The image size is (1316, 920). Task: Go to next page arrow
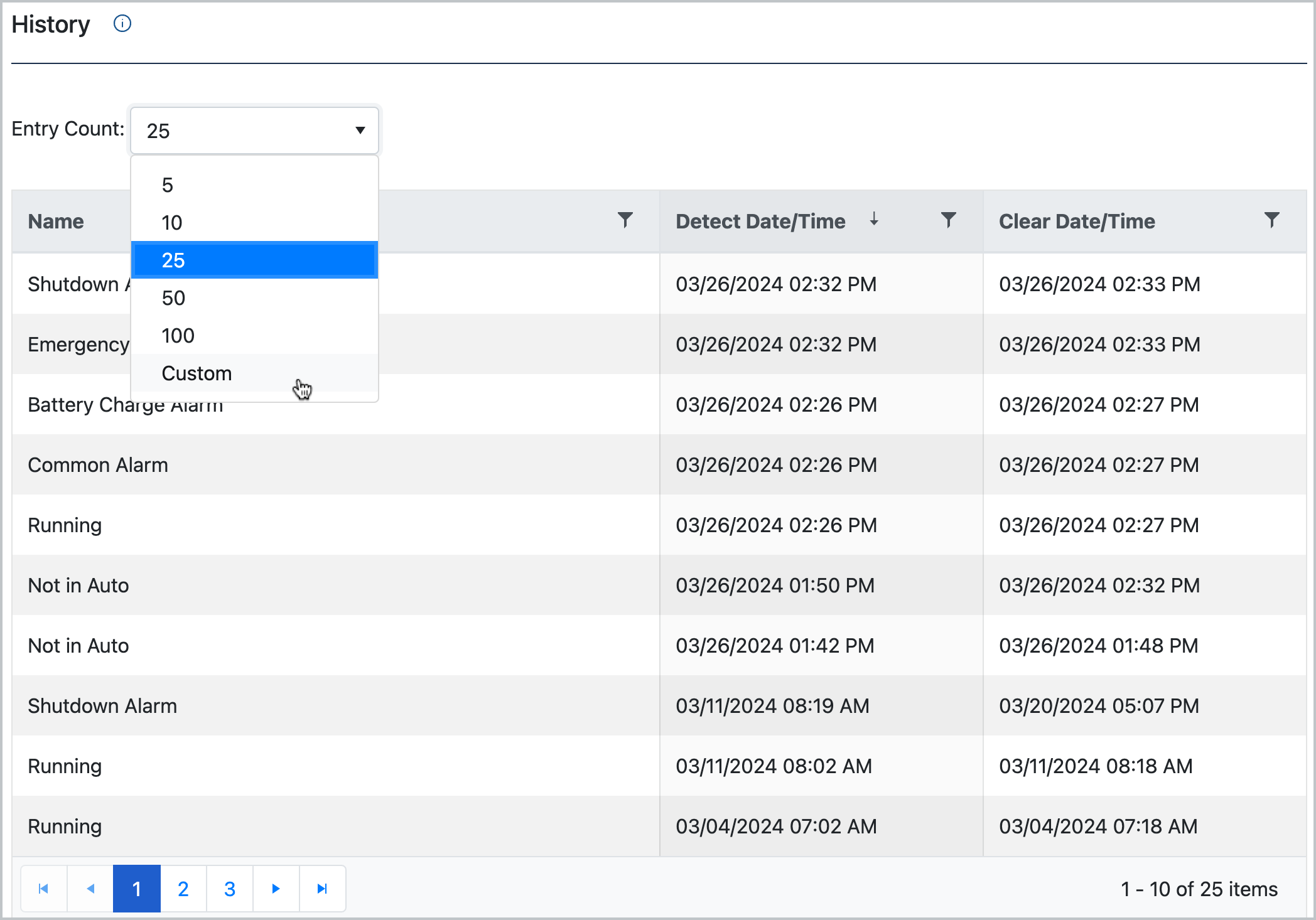point(276,889)
